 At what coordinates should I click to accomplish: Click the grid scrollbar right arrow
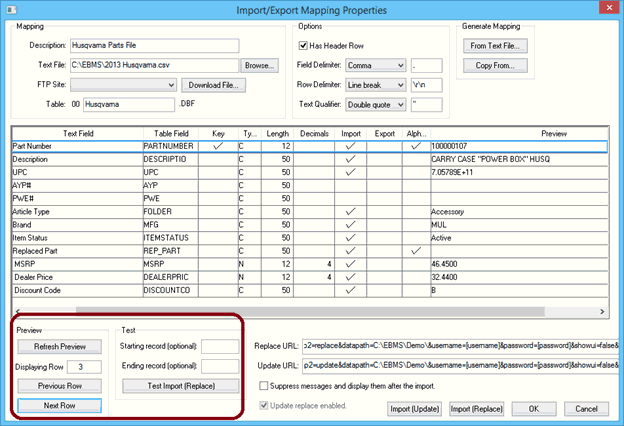coord(602,312)
